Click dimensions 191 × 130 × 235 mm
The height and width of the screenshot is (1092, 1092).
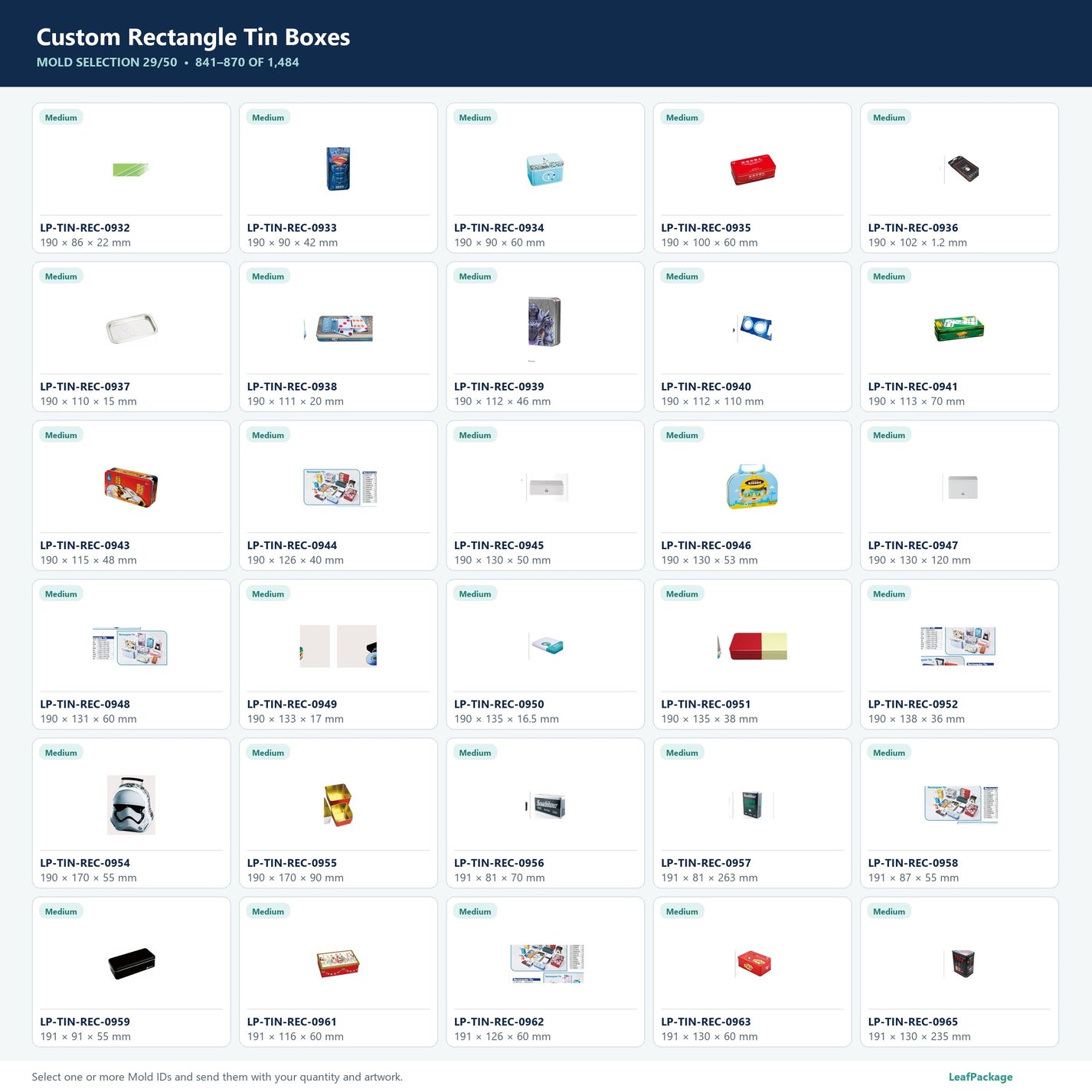[920, 1036]
